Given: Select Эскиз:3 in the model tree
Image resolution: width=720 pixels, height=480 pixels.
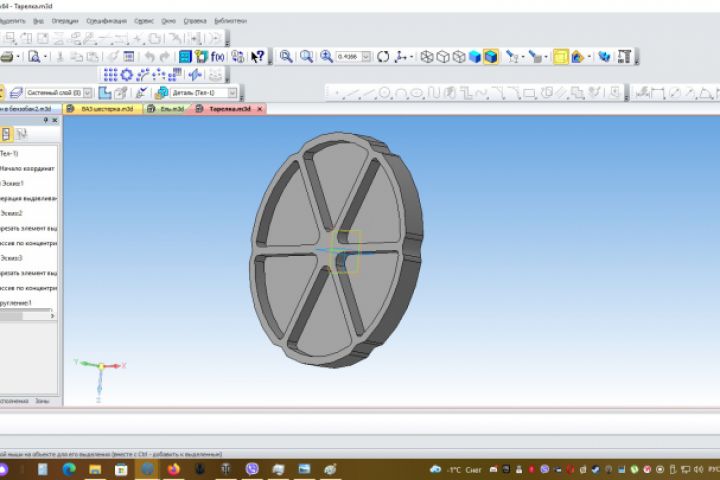Looking at the screenshot, I should click(11, 258).
